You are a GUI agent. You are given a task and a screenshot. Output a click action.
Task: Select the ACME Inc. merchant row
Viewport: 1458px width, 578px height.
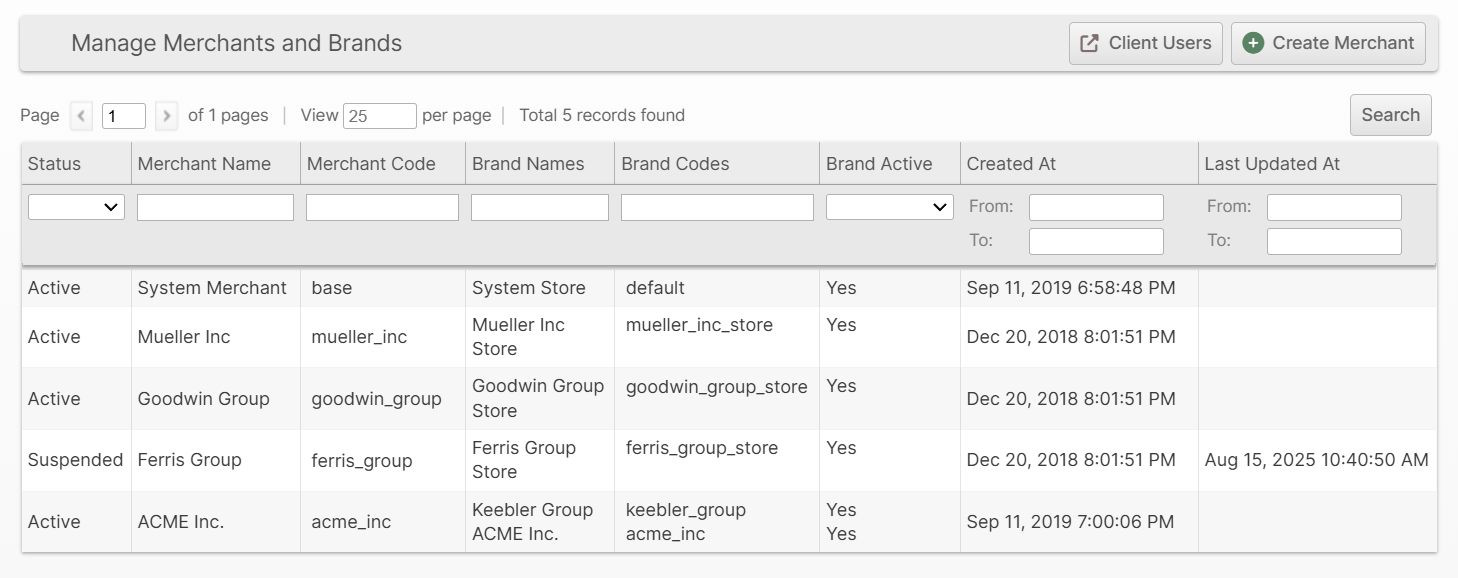[x=180, y=522]
